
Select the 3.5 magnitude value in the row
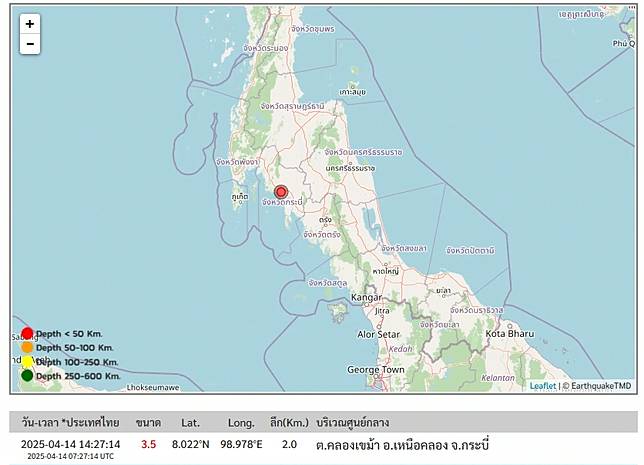(148, 444)
